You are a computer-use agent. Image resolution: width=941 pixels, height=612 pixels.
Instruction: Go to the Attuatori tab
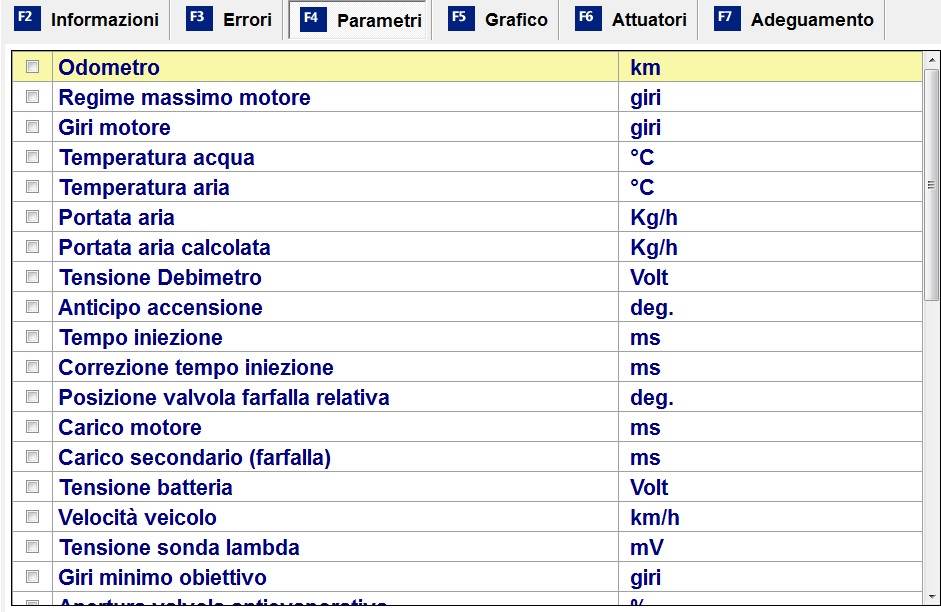pos(631,19)
